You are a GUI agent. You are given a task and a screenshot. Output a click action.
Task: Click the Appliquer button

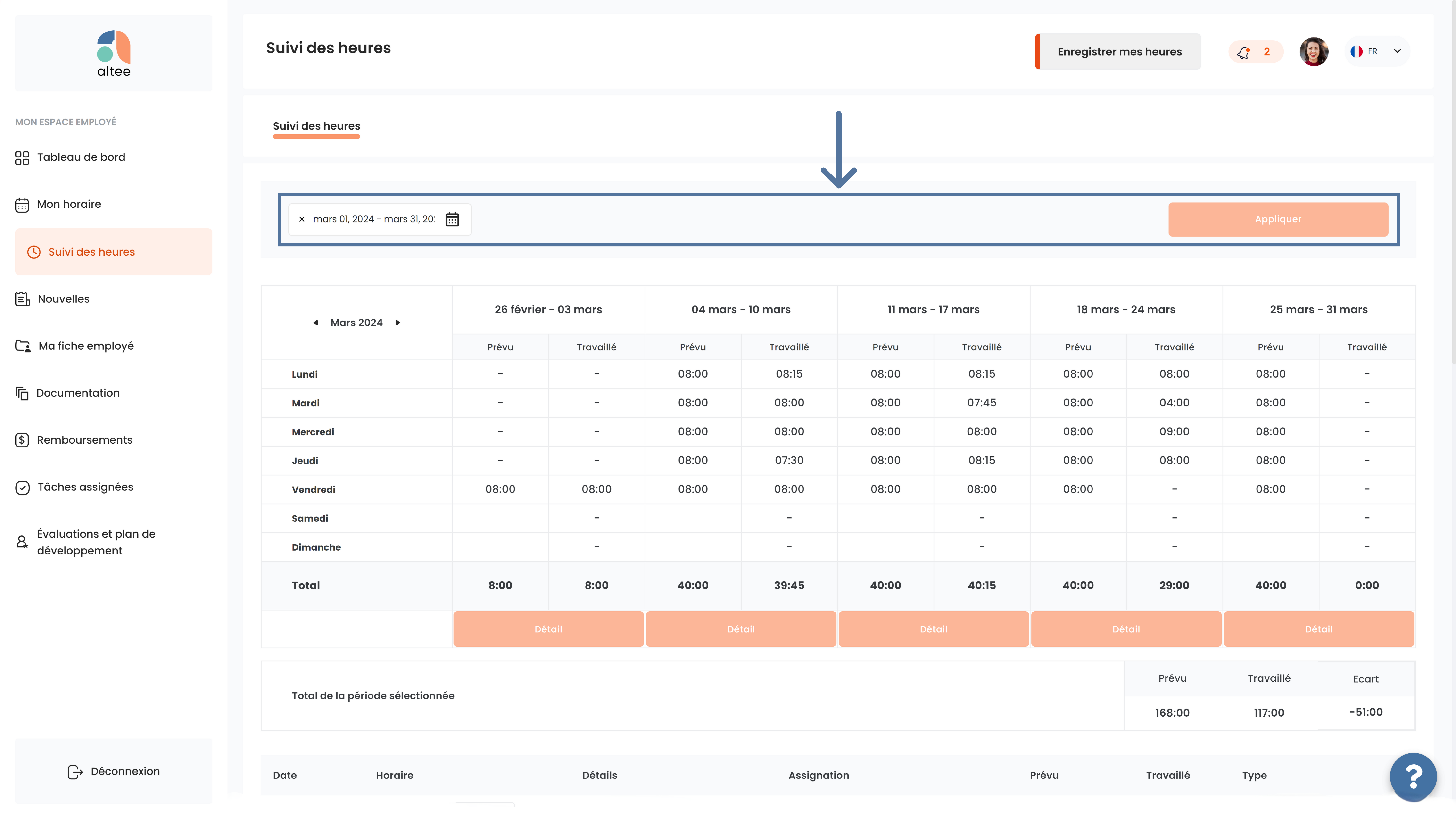pyautogui.click(x=1278, y=219)
